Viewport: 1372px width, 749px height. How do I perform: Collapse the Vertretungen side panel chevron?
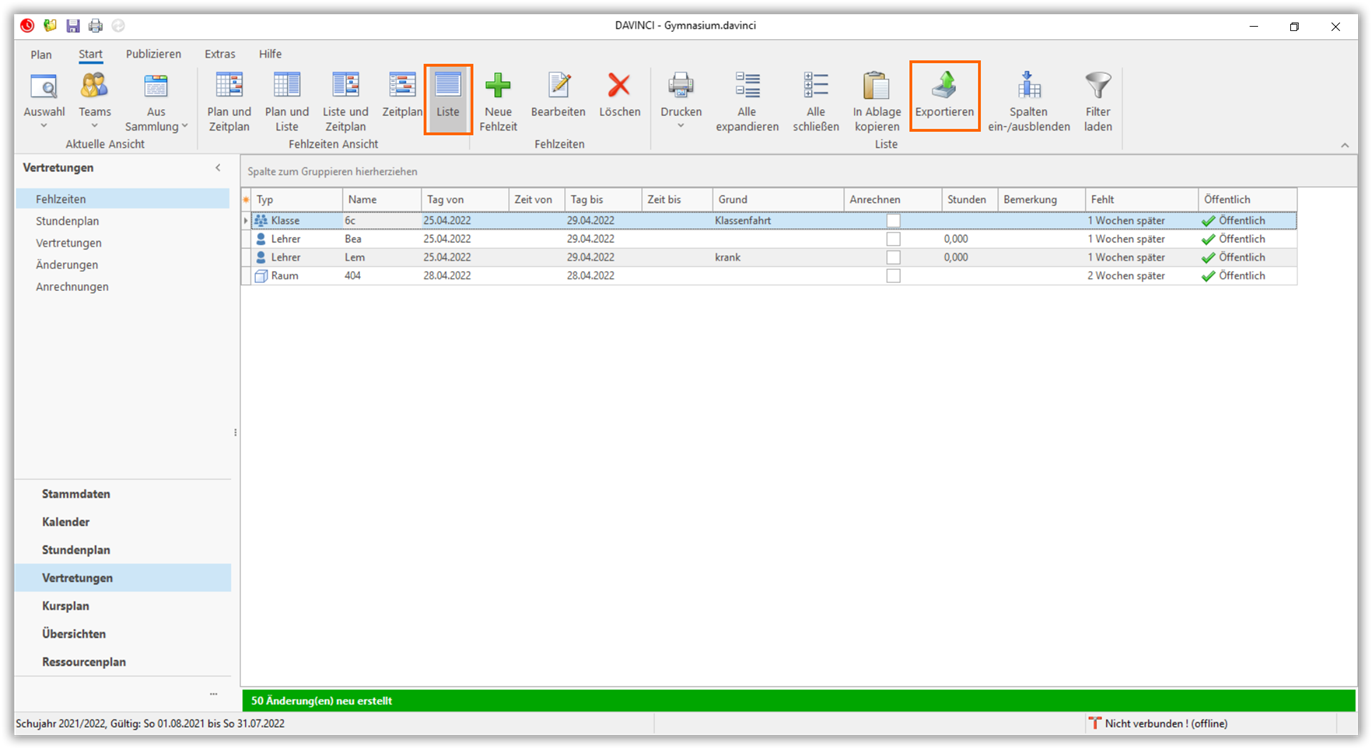click(x=218, y=168)
